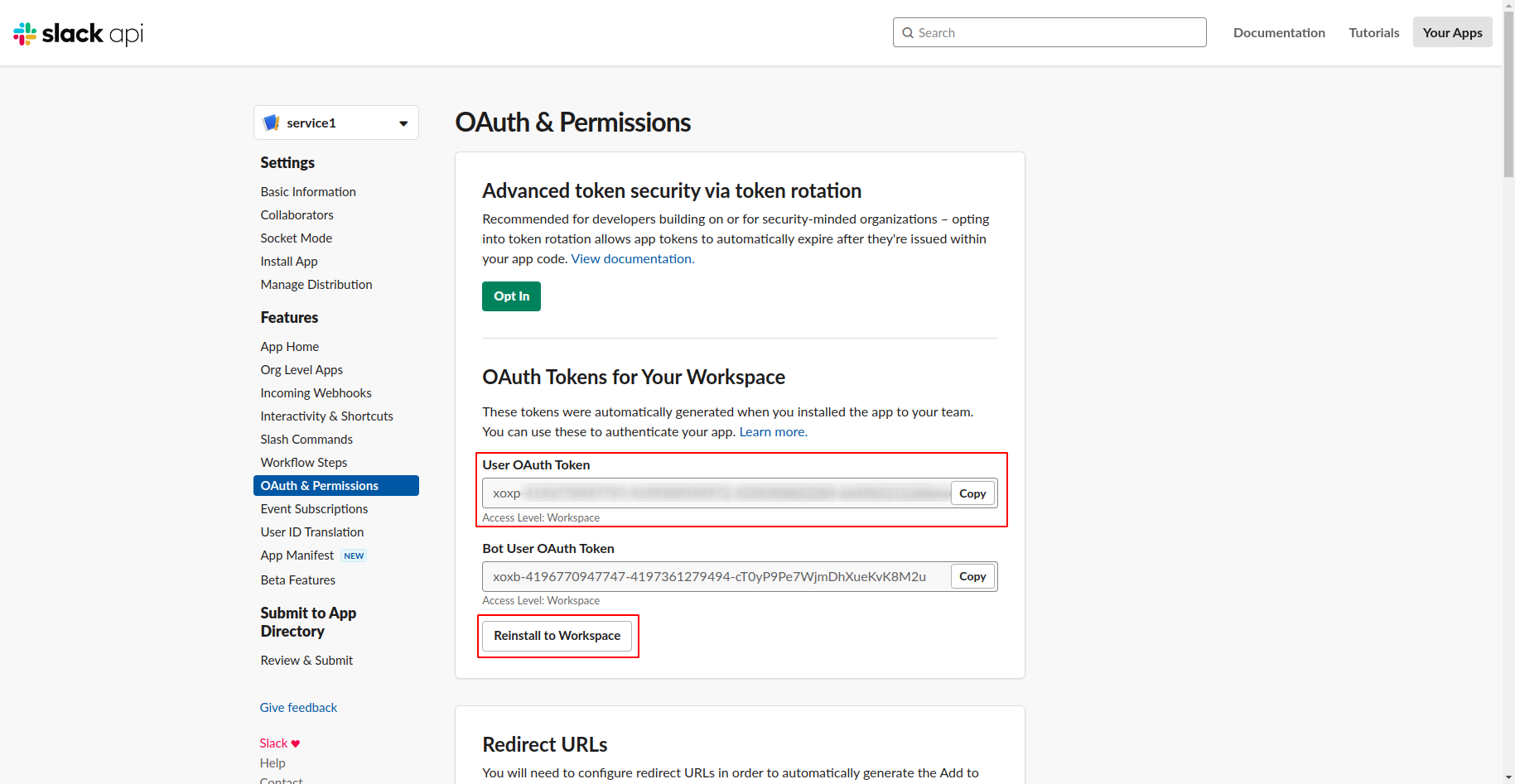This screenshot has height=784, width=1515.
Task: Click the search magnifier icon
Action: click(909, 33)
